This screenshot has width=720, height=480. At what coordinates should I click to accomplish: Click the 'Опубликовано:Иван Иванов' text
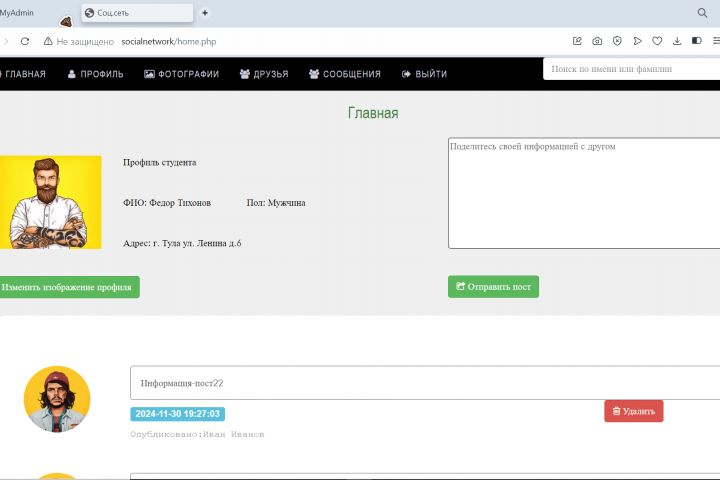click(x=197, y=434)
